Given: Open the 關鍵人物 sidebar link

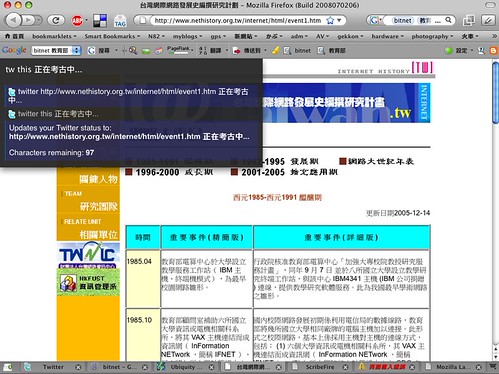Looking at the screenshot, I should coord(98,179).
